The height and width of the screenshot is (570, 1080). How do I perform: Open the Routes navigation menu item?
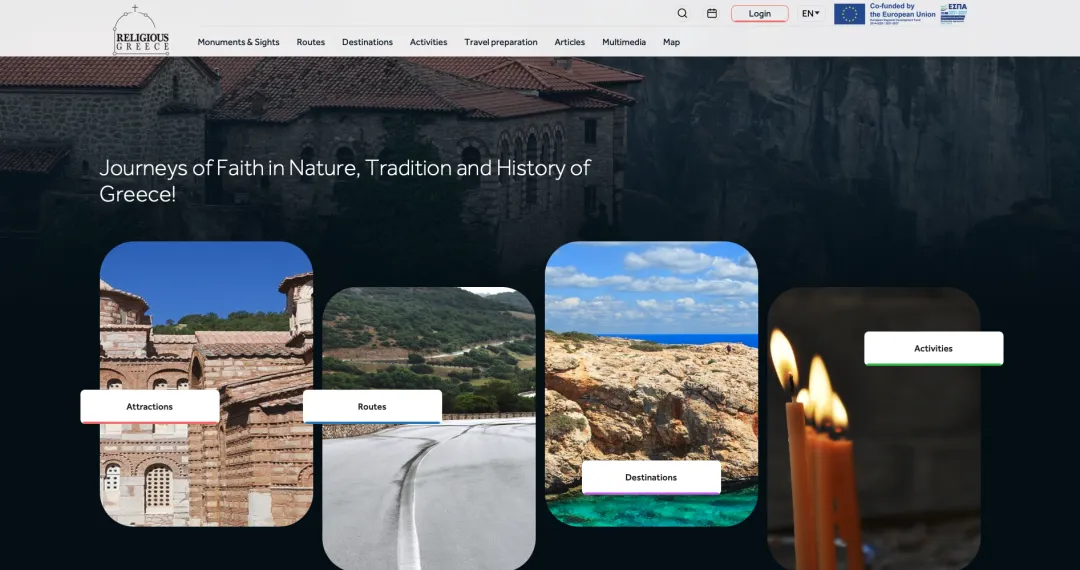tap(310, 42)
